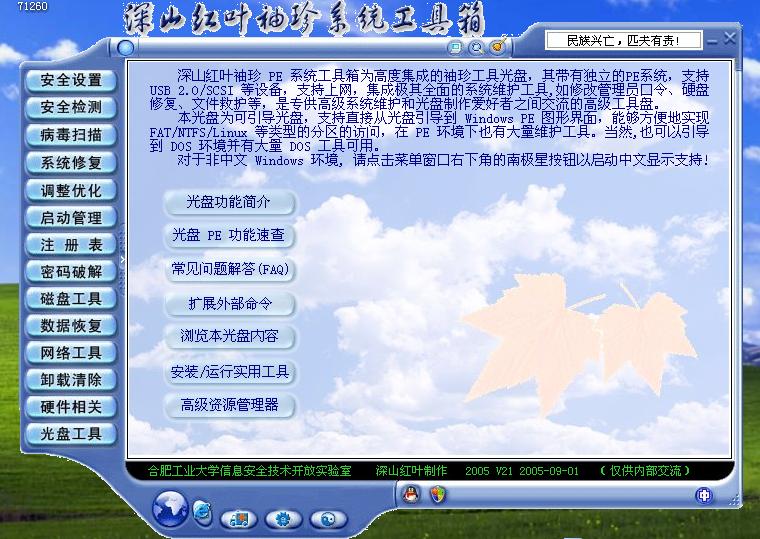Open the 系统修复 category
The image size is (760, 539).
71,163
